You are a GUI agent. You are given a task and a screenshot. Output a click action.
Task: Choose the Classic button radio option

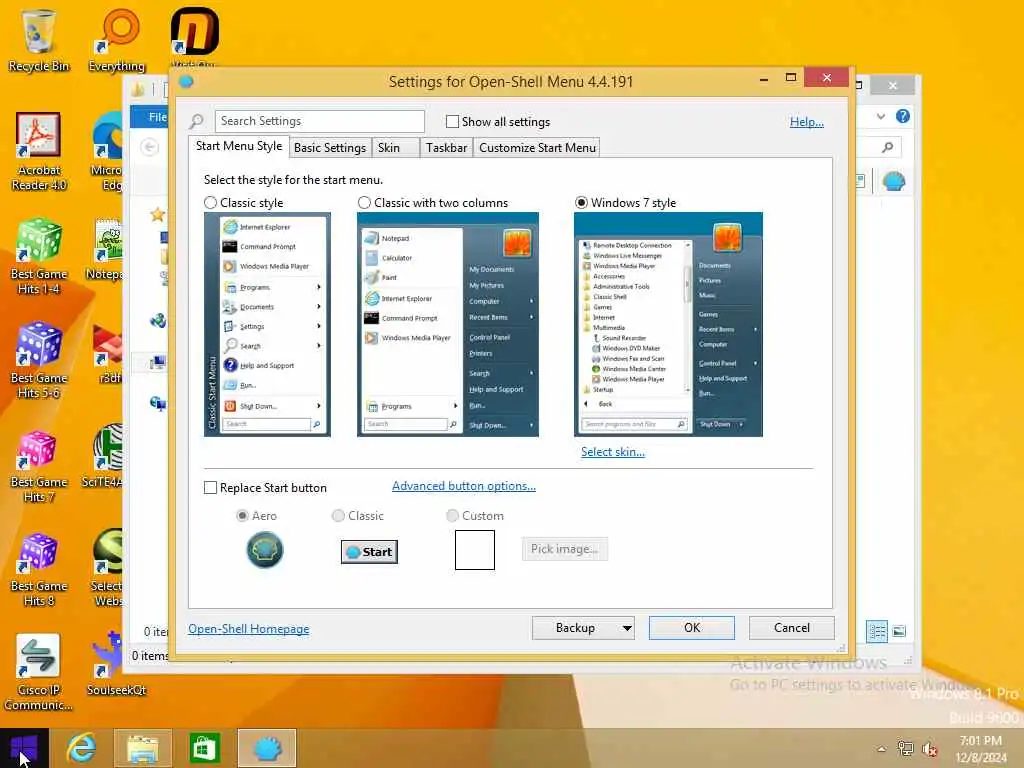[338, 516]
